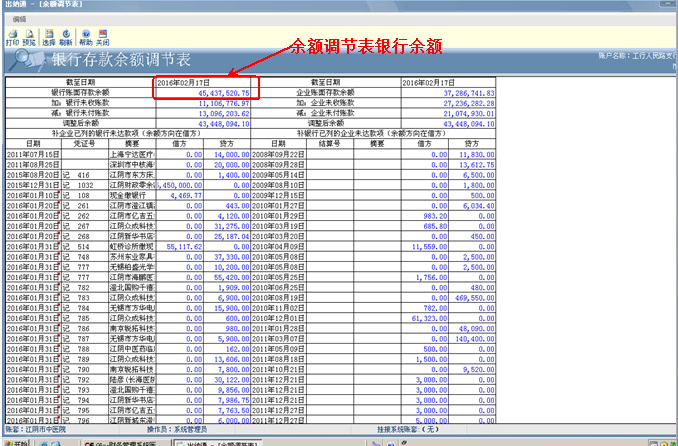Viewport: 678px width, 446px height.
Task: Select summary cell 现金缴银行
Action: 132,196
